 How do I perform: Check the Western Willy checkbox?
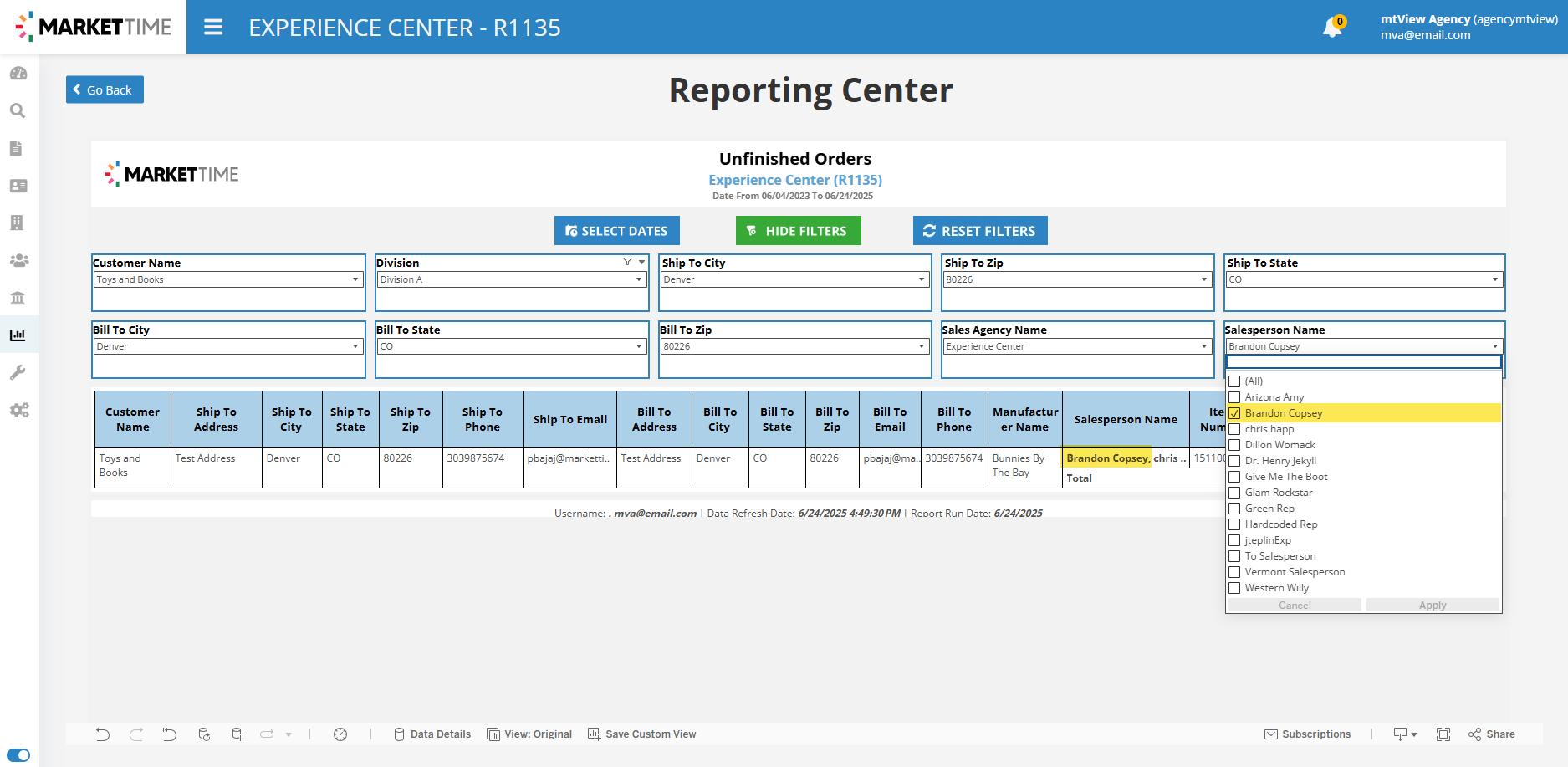point(1234,588)
